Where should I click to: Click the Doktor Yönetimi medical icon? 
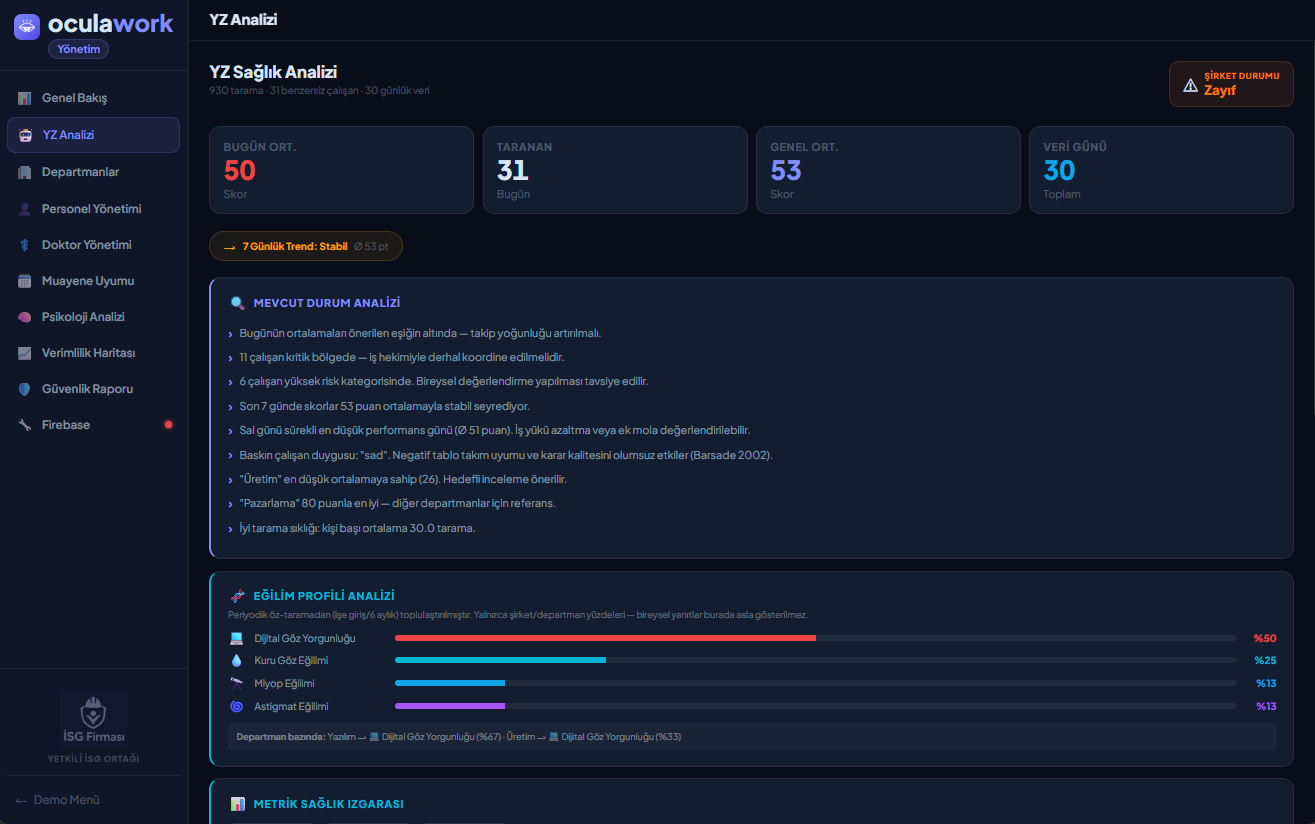[x=25, y=245]
